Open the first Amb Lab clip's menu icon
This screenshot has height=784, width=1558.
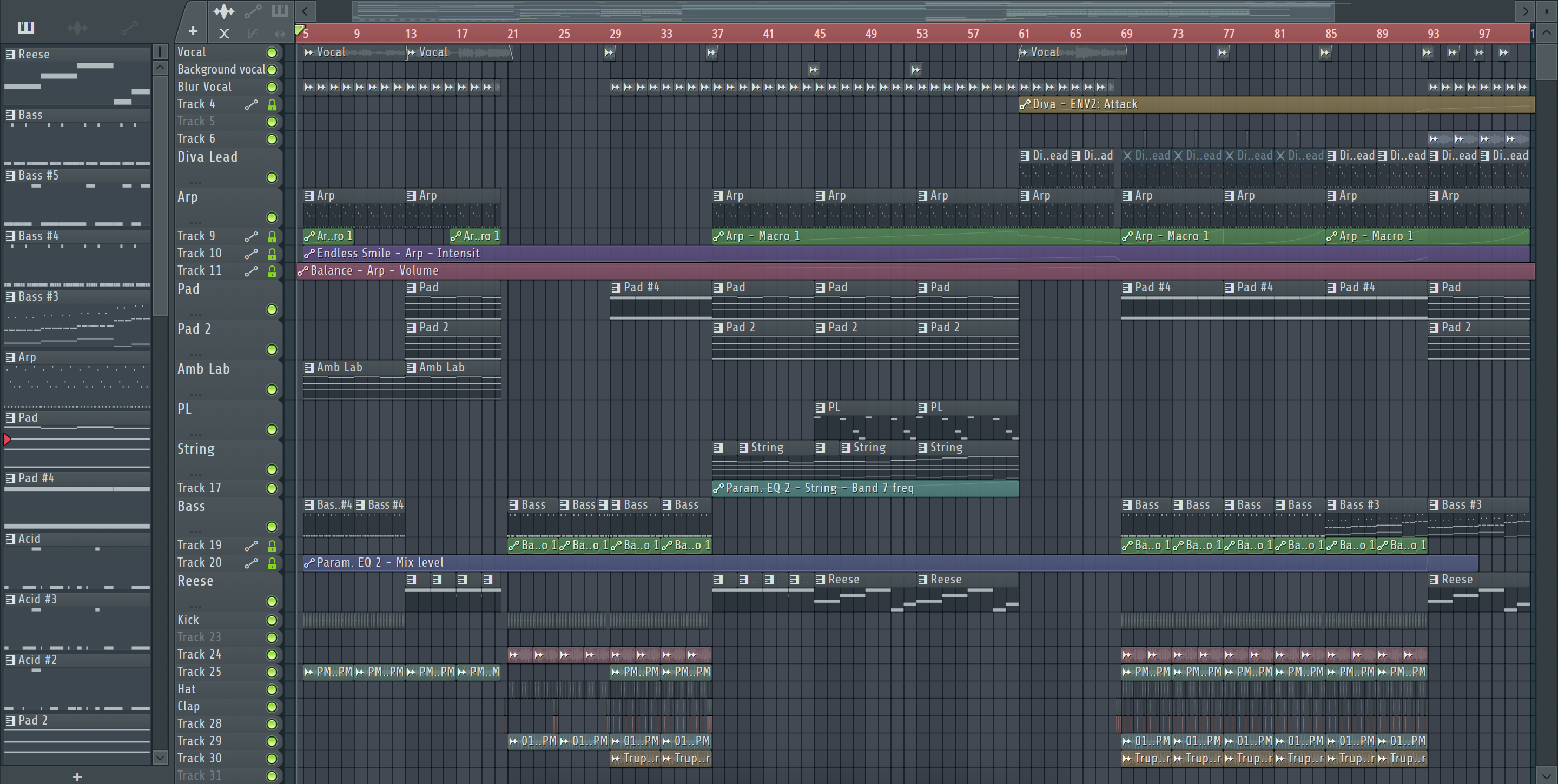point(309,368)
